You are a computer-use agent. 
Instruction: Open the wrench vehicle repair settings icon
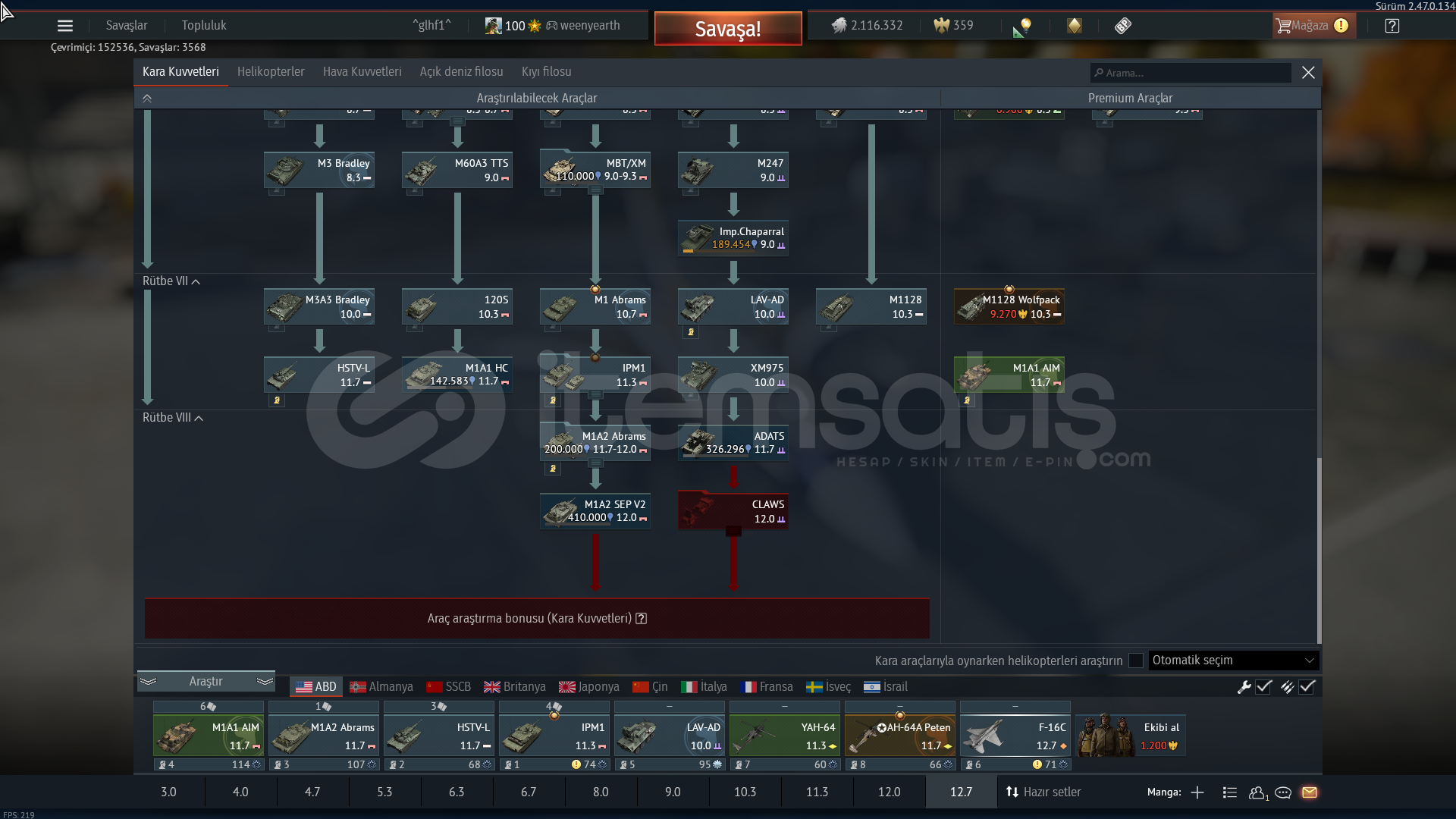(x=1244, y=687)
